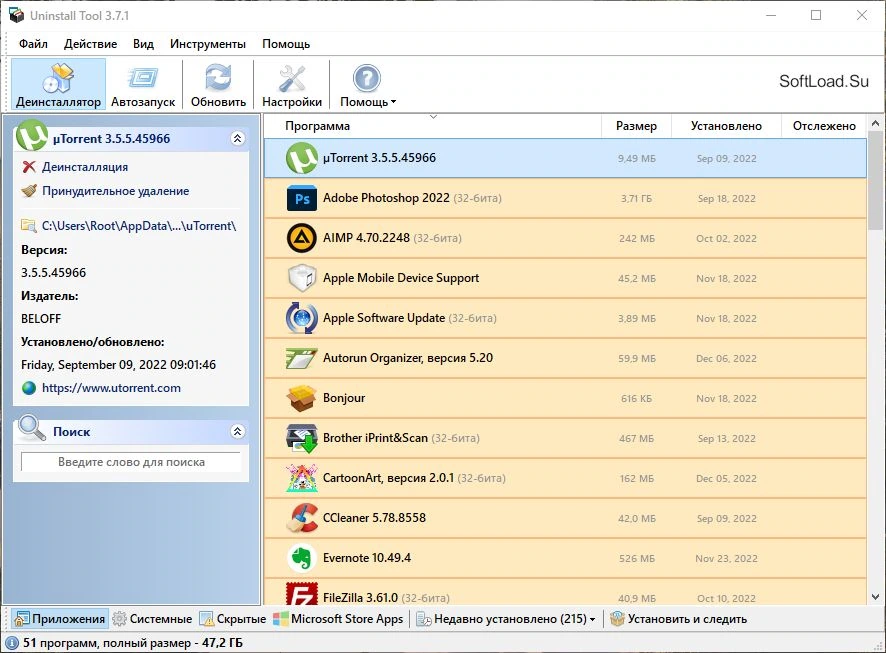Image resolution: width=886 pixels, height=653 pixels.
Task: Select the Bonjour box icon
Action: 301,398
